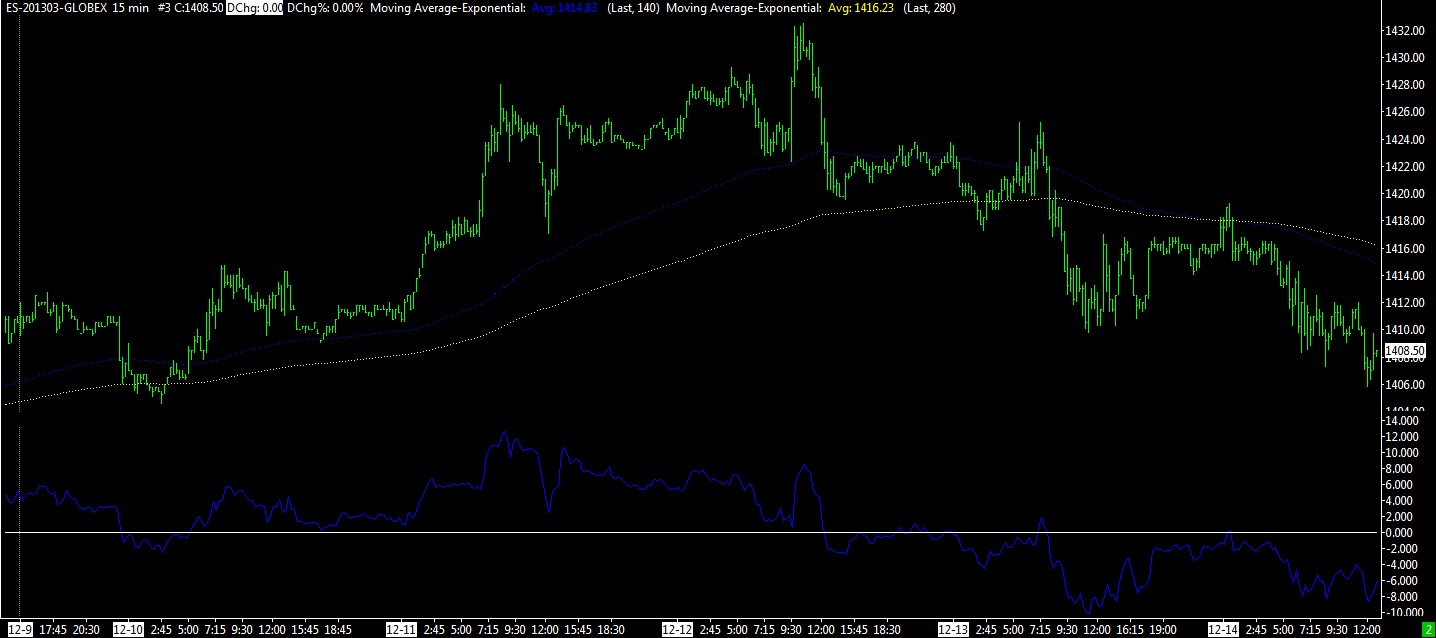Jump to the 12-9 date marker
Screen dimensions: 1436x638
[x=19, y=630]
